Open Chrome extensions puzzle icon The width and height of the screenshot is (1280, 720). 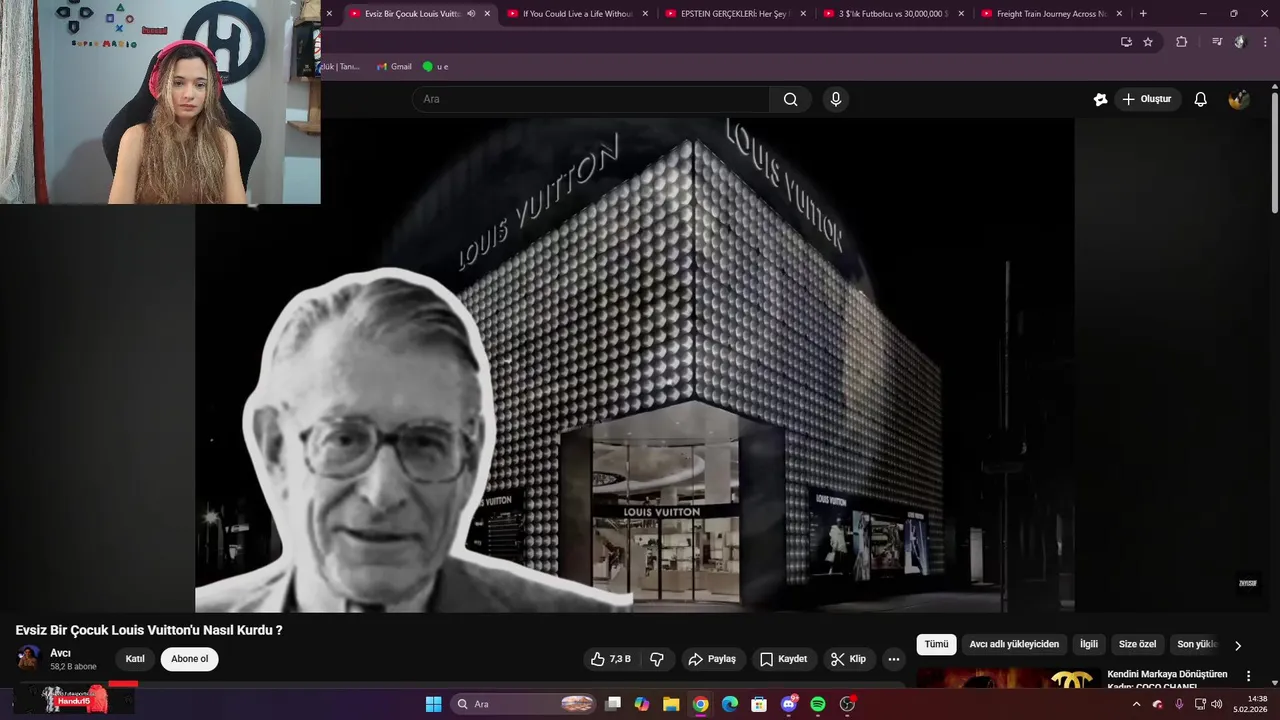(x=1181, y=42)
